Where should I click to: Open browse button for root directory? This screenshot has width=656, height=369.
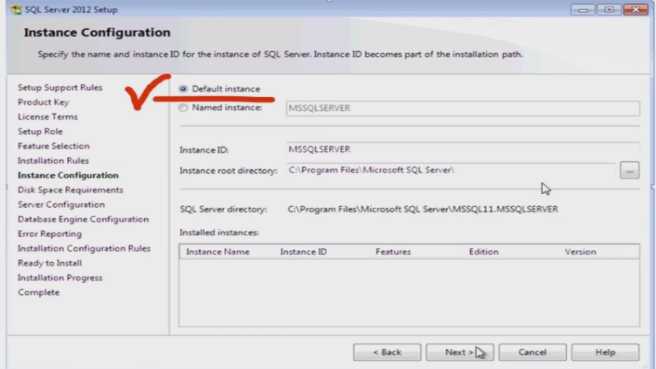(x=630, y=170)
